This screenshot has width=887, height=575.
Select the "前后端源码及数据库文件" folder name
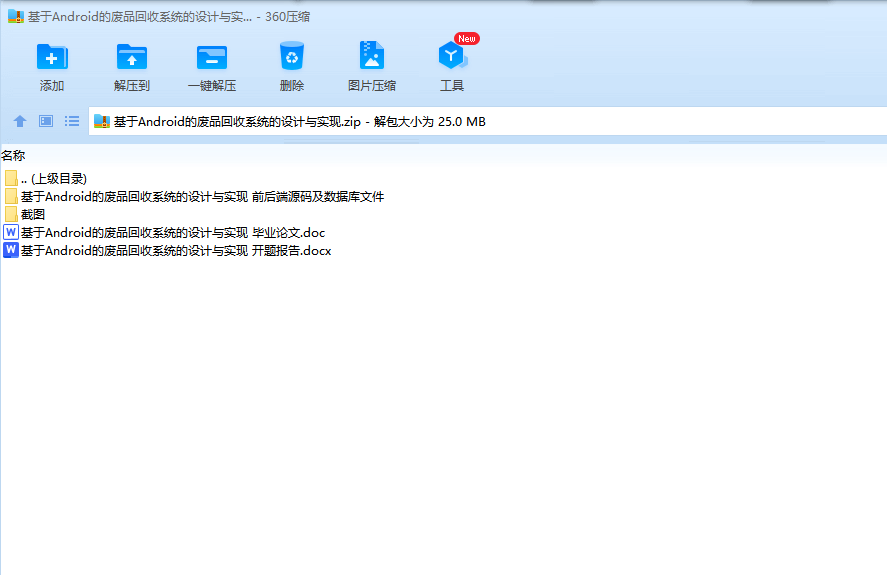click(x=203, y=197)
